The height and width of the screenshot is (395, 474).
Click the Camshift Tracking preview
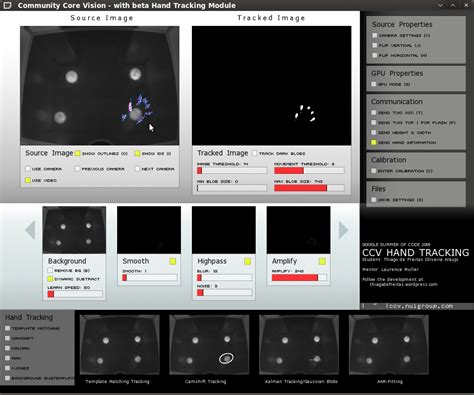click(209, 345)
